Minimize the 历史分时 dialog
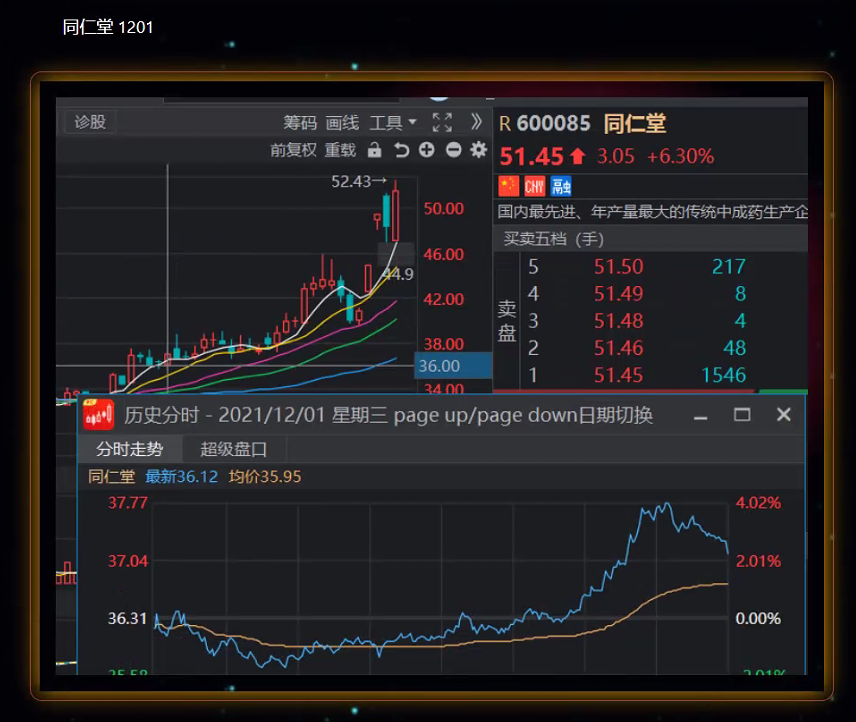 700,416
